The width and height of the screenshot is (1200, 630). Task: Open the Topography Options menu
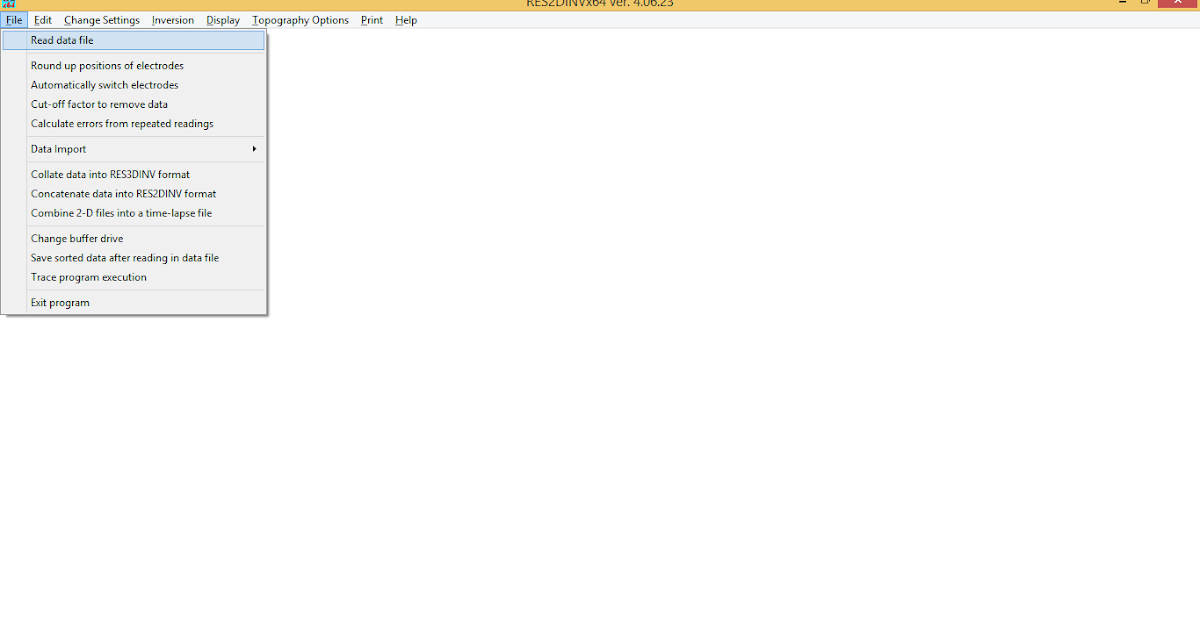click(301, 20)
